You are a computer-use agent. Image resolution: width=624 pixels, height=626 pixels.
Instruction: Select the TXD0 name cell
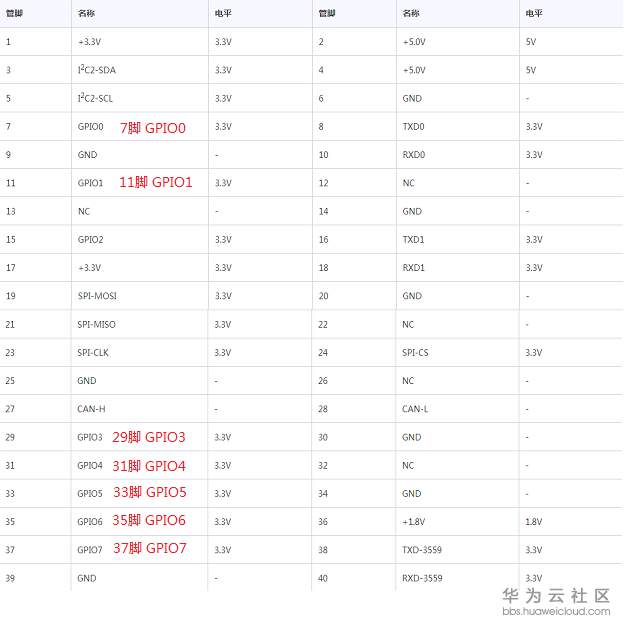413,127
